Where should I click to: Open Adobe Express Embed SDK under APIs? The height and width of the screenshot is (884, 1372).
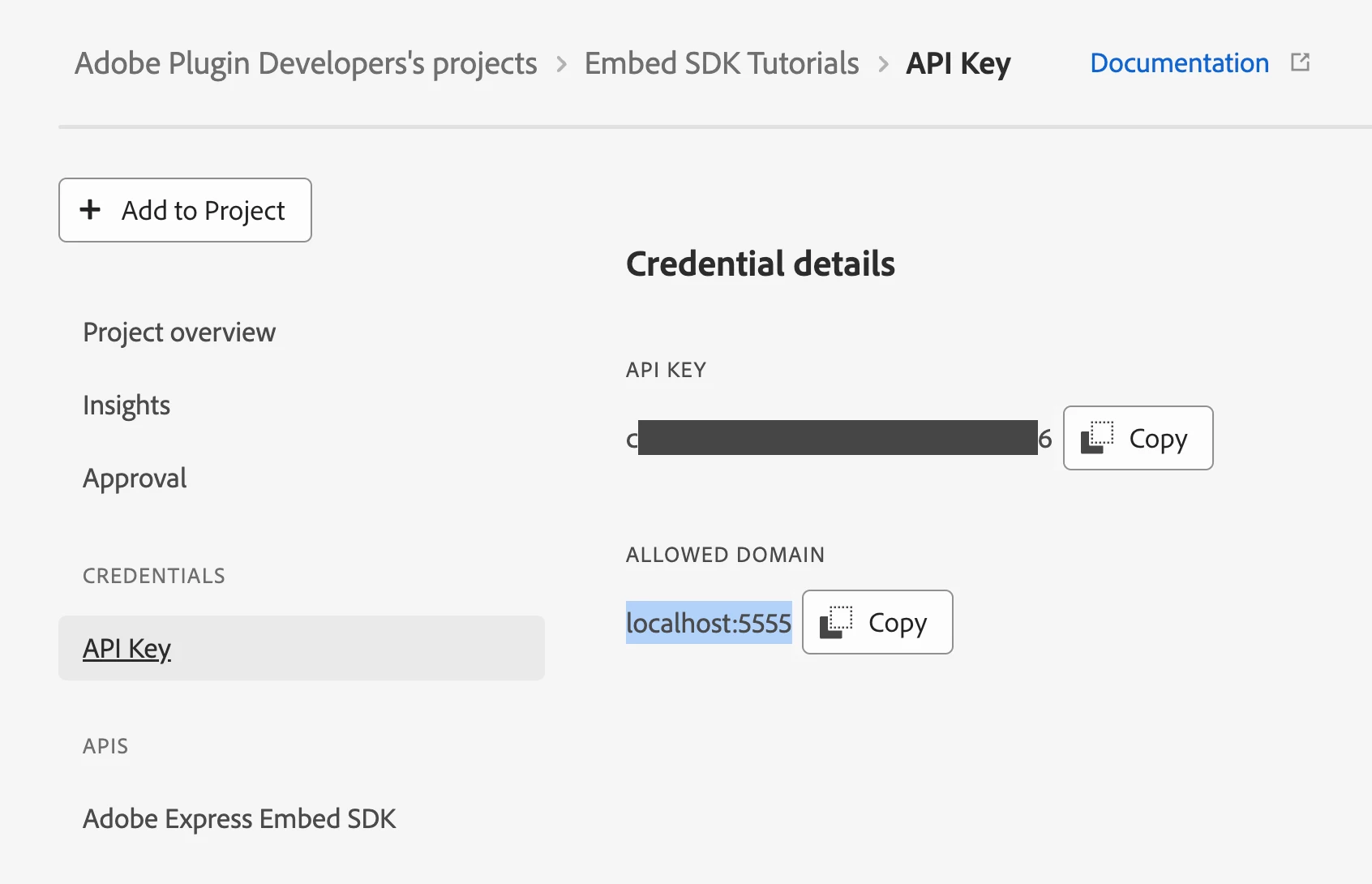tap(239, 819)
